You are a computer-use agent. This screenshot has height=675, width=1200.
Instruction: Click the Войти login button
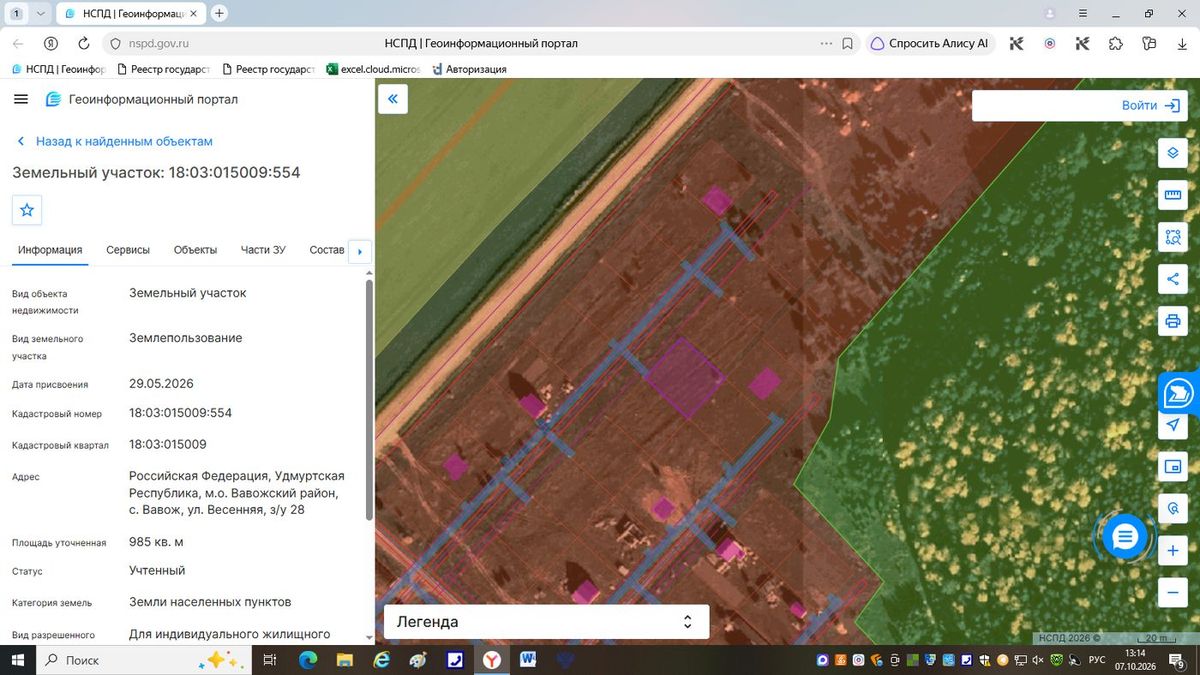pos(1152,105)
